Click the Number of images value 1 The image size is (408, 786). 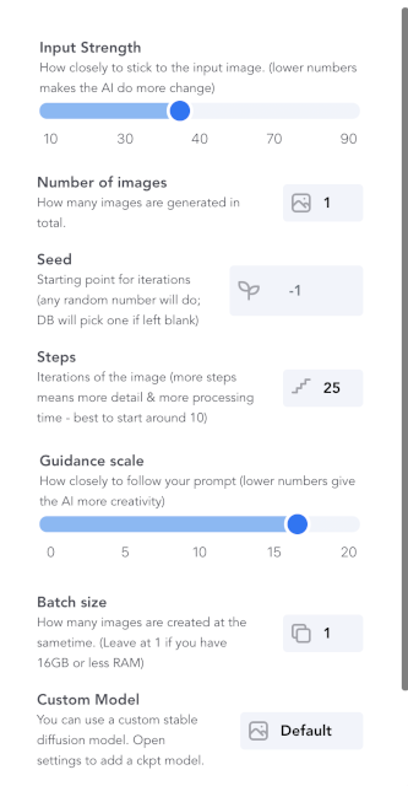327,203
